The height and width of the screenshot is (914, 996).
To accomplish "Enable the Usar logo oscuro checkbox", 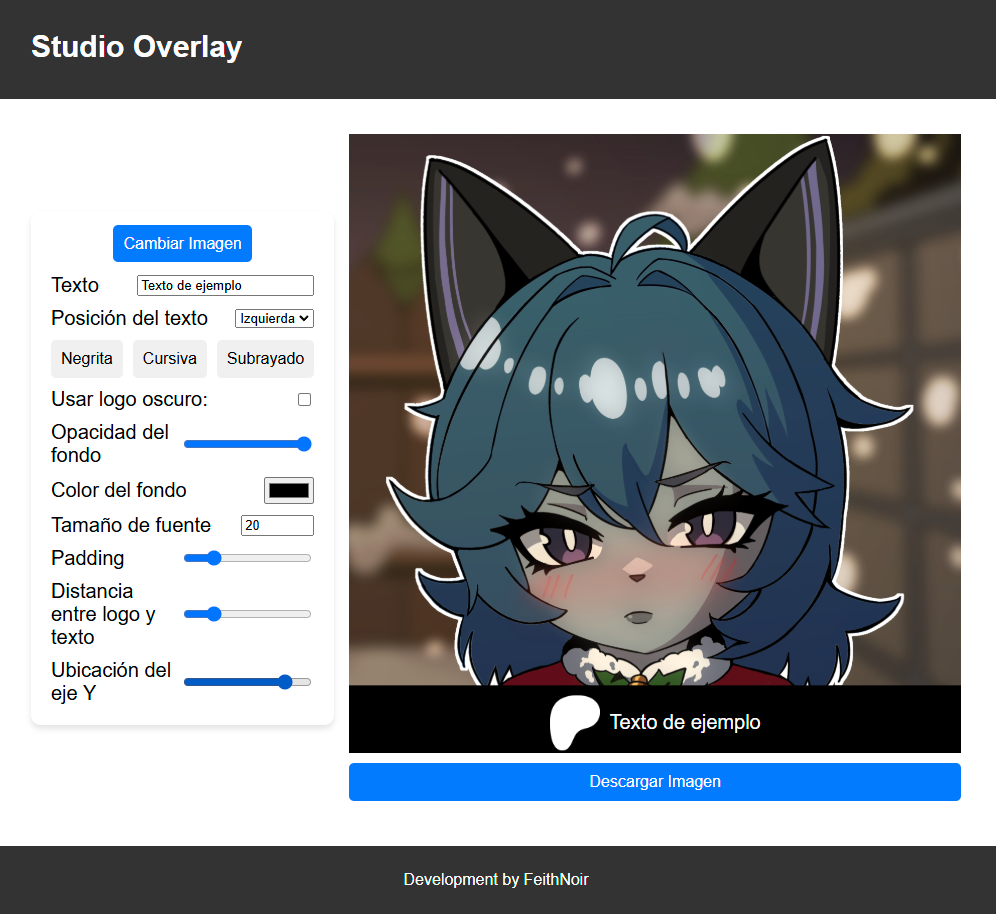I will point(304,400).
